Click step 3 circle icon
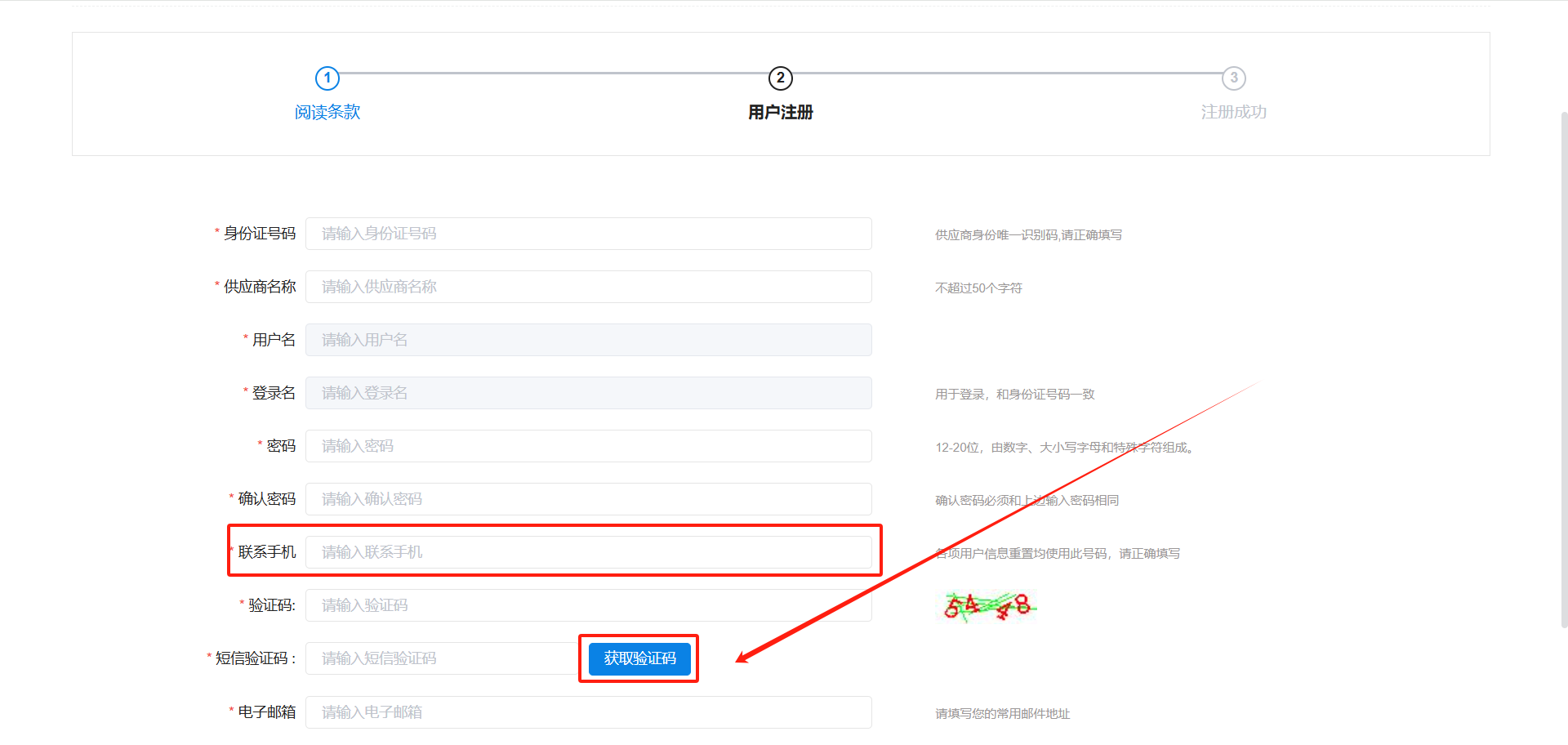 (1234, 78)
